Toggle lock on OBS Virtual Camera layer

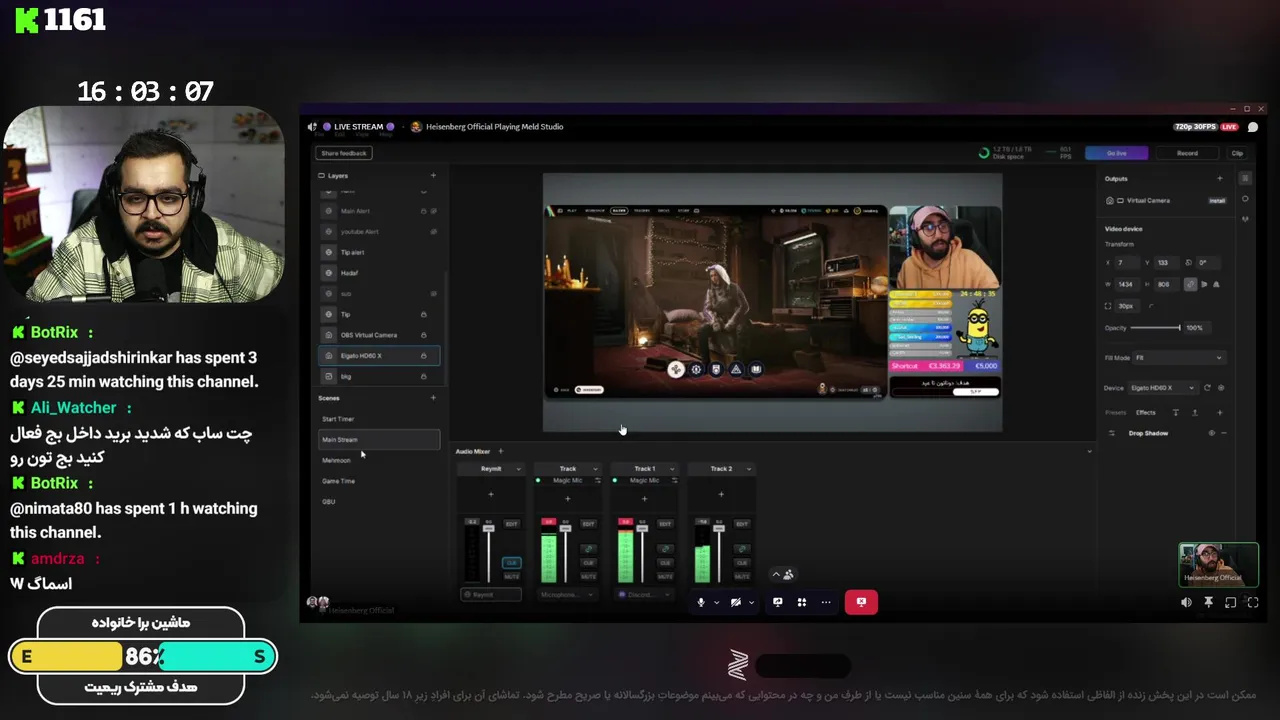pos(424,335)
